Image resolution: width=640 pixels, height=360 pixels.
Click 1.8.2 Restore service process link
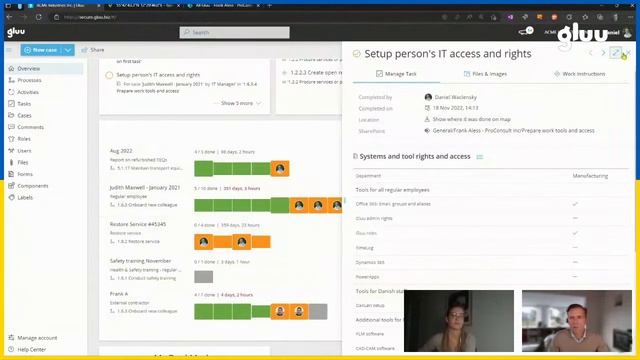(x=138, y=242)
